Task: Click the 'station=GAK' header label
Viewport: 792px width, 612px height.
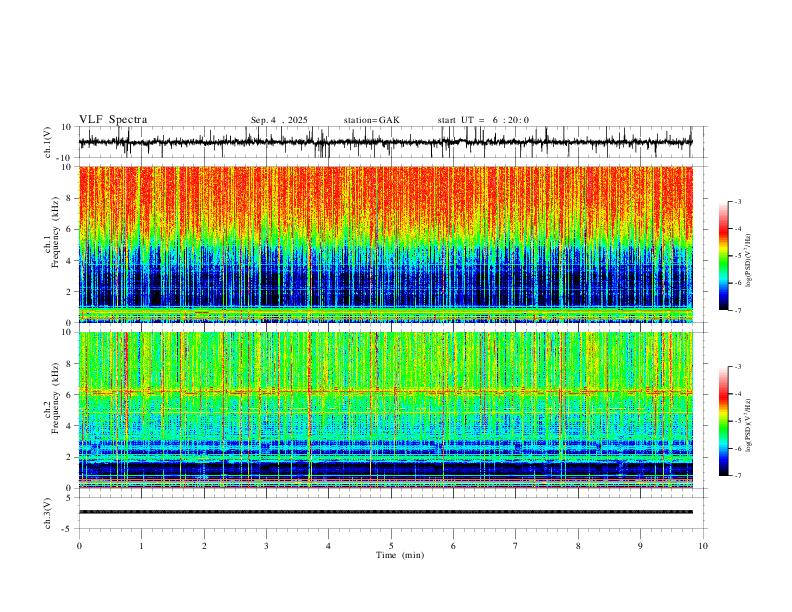Action: pyautogui.click(x=371, y=120)
